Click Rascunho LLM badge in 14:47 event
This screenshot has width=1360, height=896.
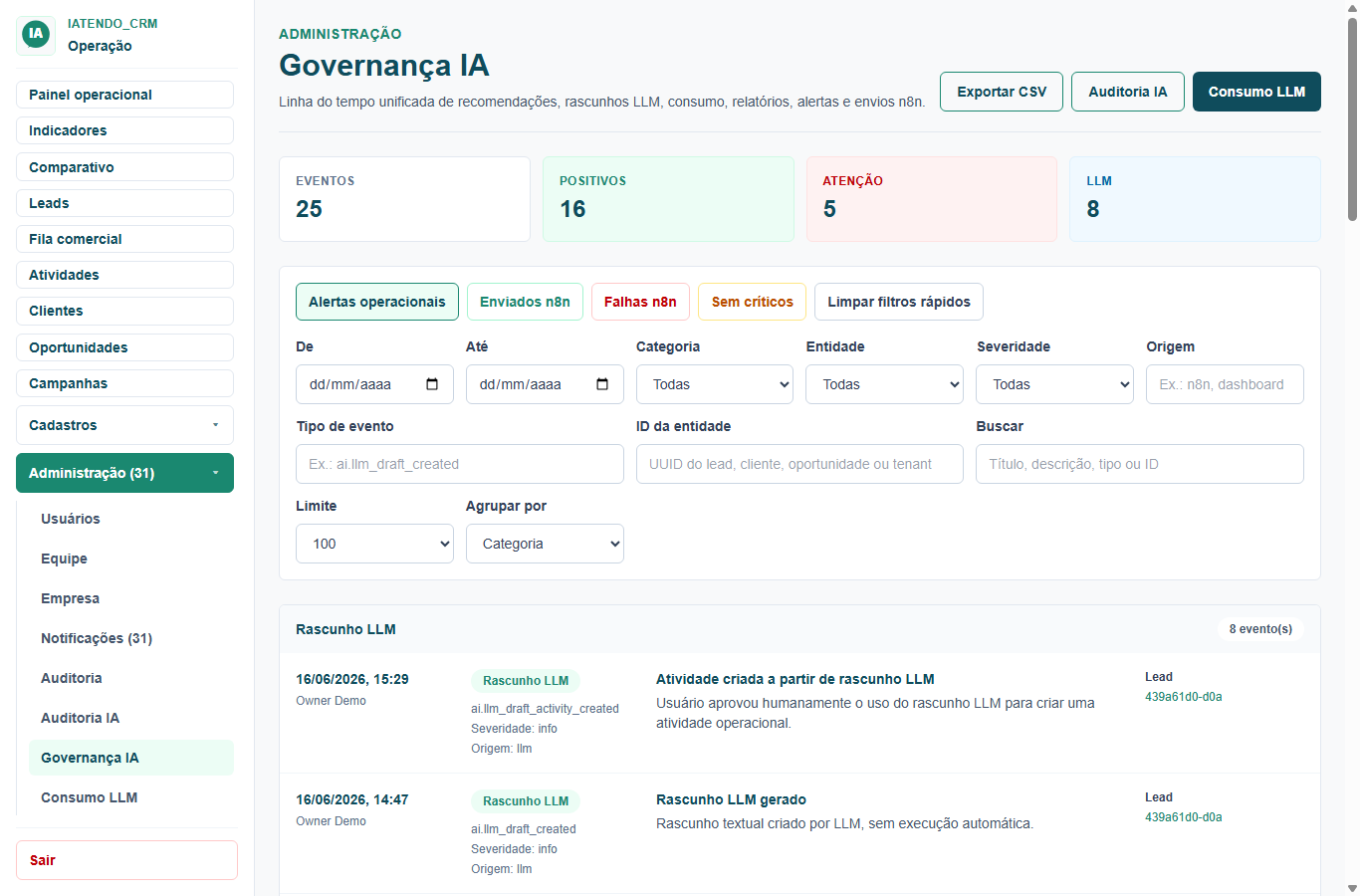[x=526, y=801]
